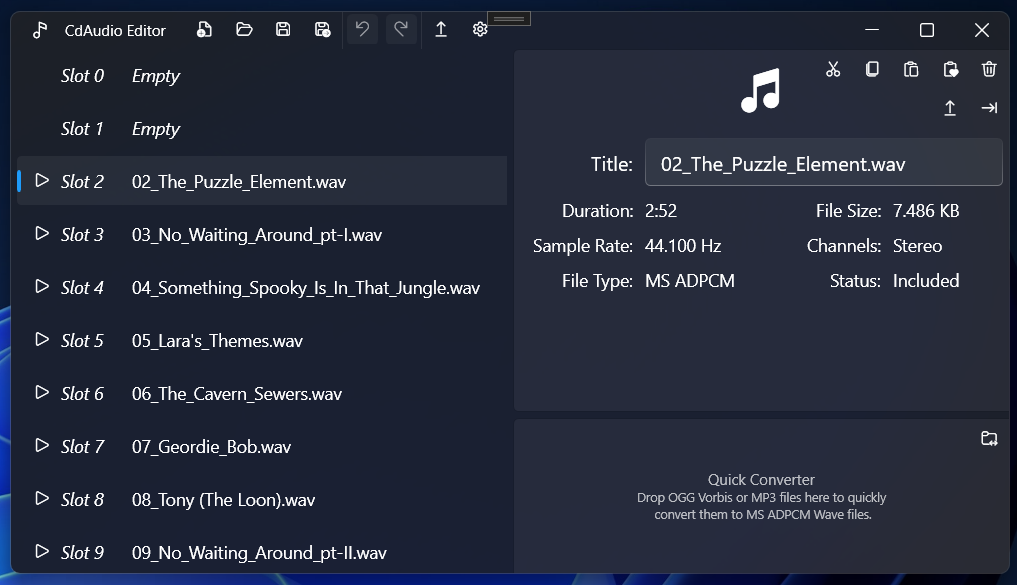Cut the selected track with scissors icon
This screenshot has height=585, width=1017.
coord(833,69)
